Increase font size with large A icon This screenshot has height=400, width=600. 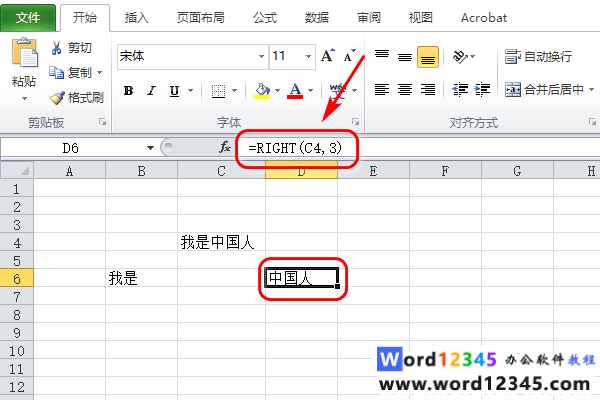[x=328, y=56]
